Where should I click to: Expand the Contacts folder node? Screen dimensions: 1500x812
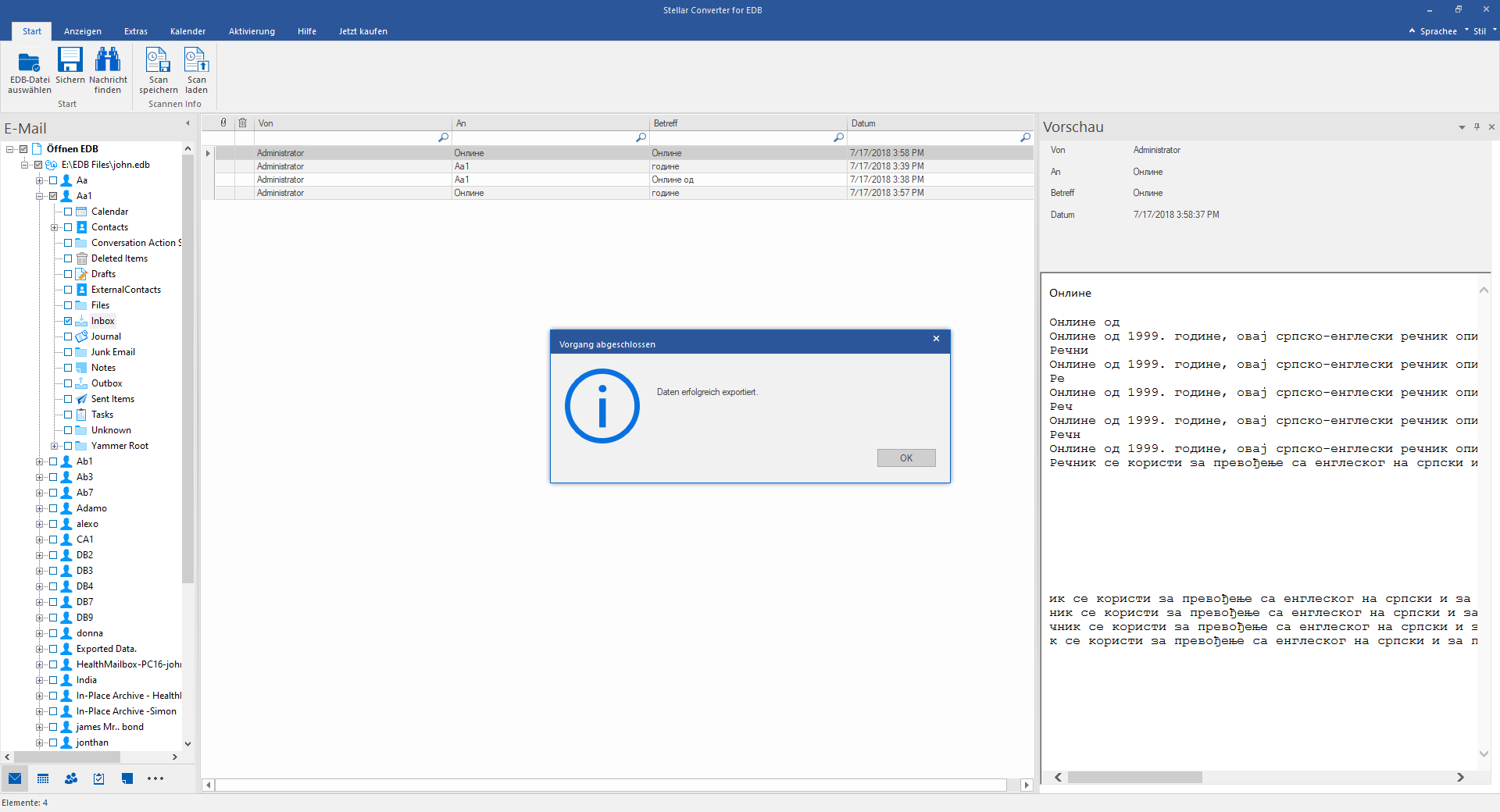pyautogui.click(x=54, y=227)
